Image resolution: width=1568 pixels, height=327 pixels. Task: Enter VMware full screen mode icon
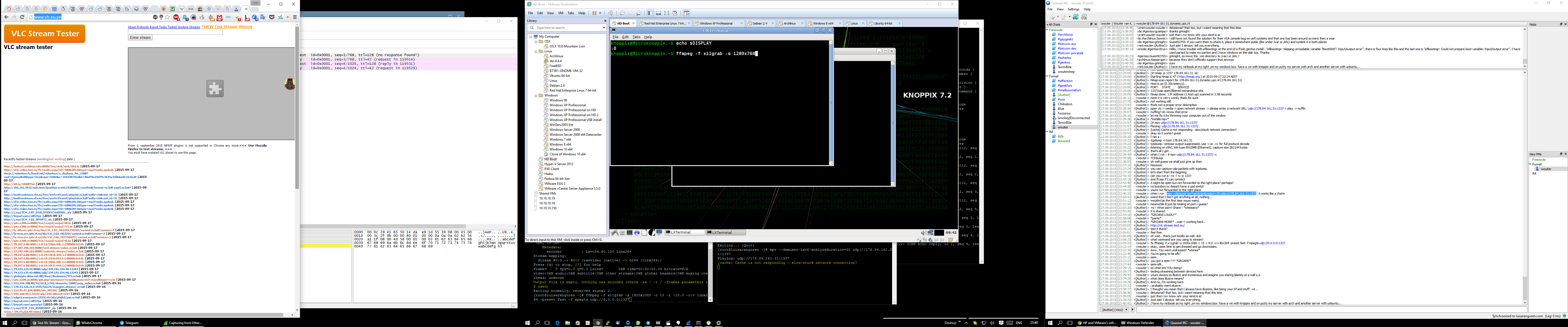tap(666, 13)
